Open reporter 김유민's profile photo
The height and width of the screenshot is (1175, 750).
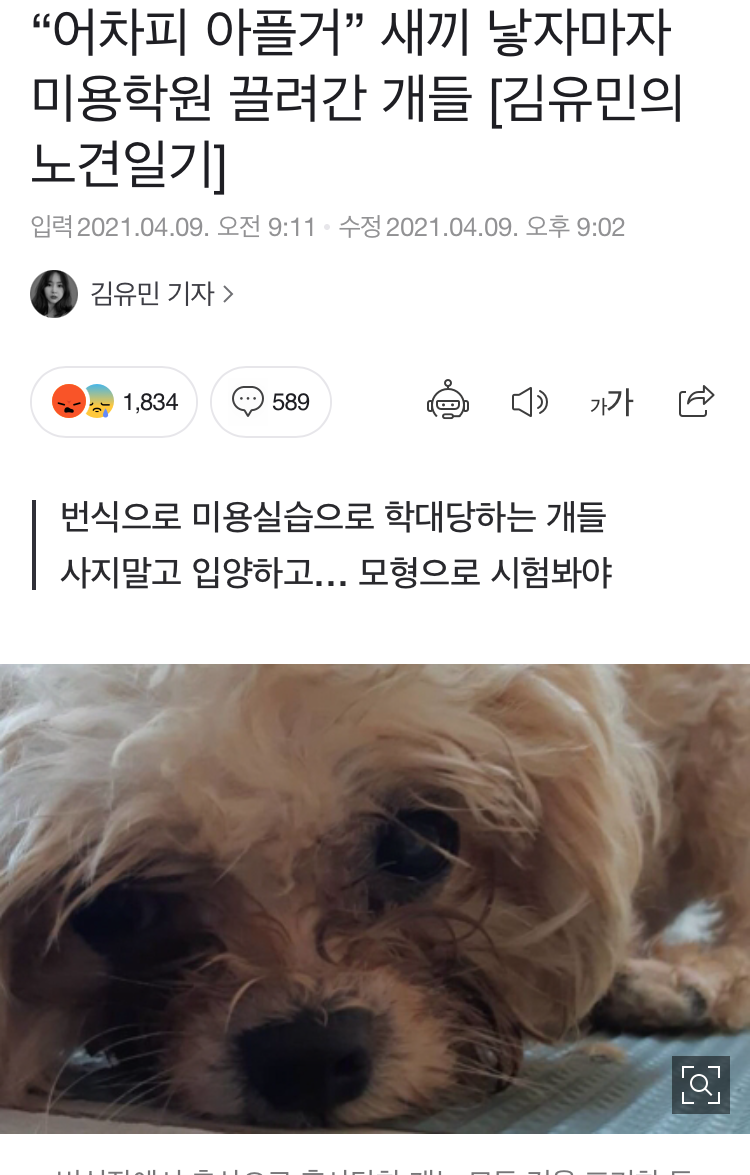pyautogui.click(x=54, y=294)
